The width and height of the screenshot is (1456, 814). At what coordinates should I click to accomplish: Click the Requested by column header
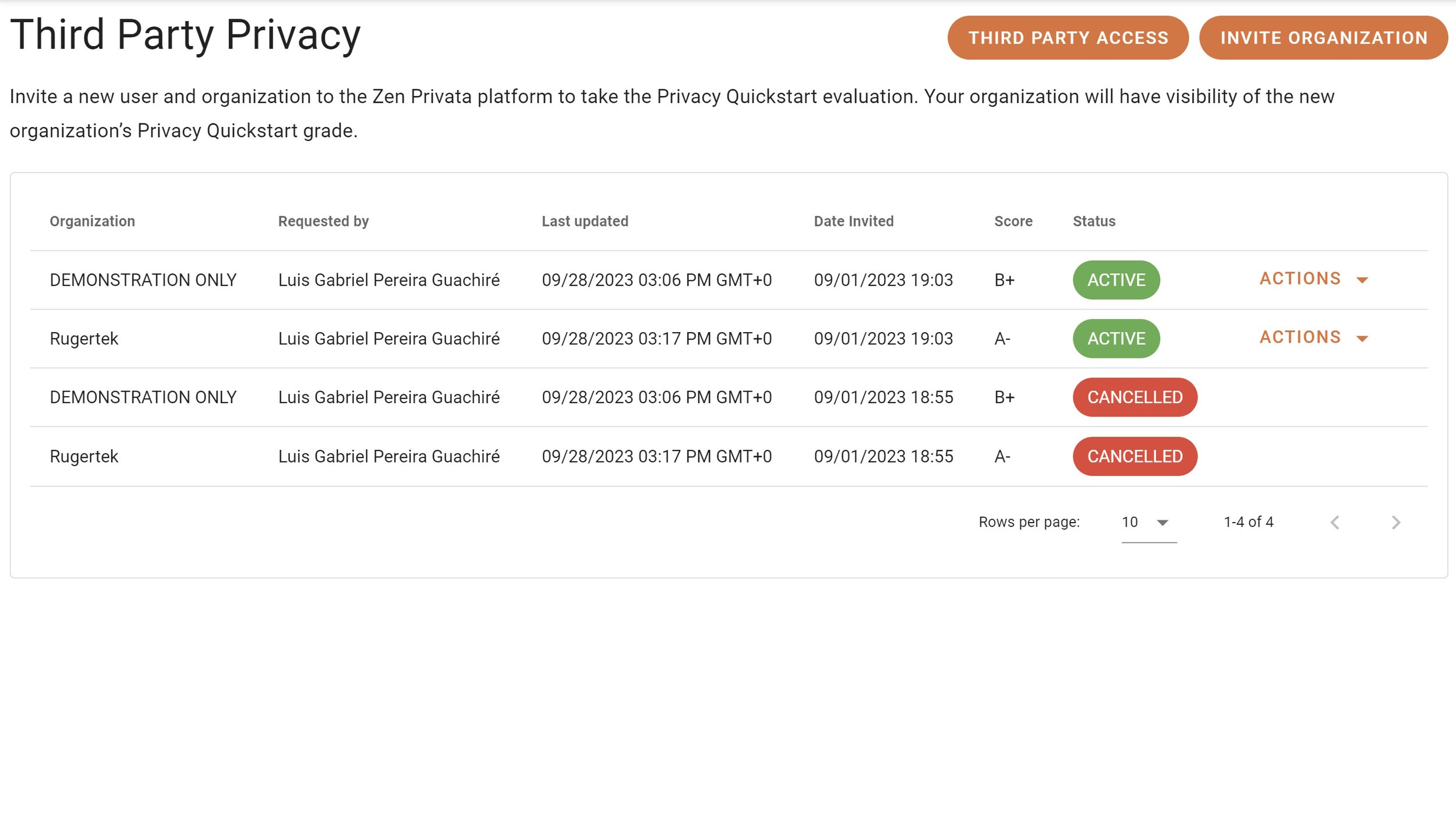click(323, 221)
